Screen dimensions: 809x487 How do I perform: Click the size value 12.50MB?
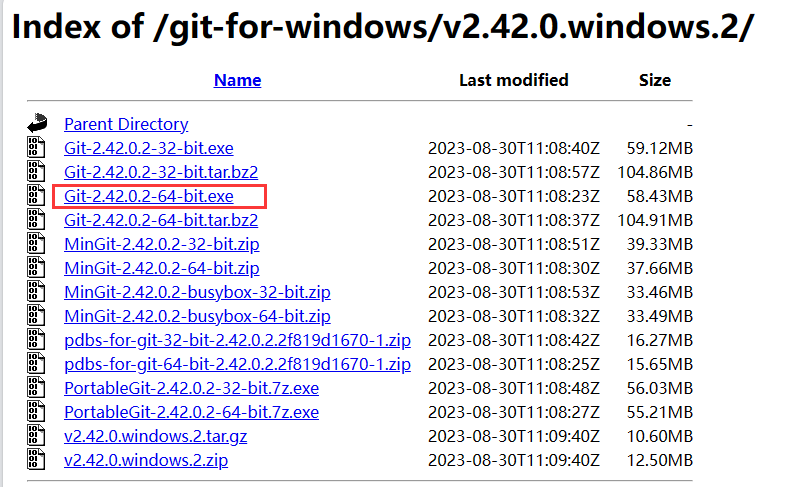(659, 460)
